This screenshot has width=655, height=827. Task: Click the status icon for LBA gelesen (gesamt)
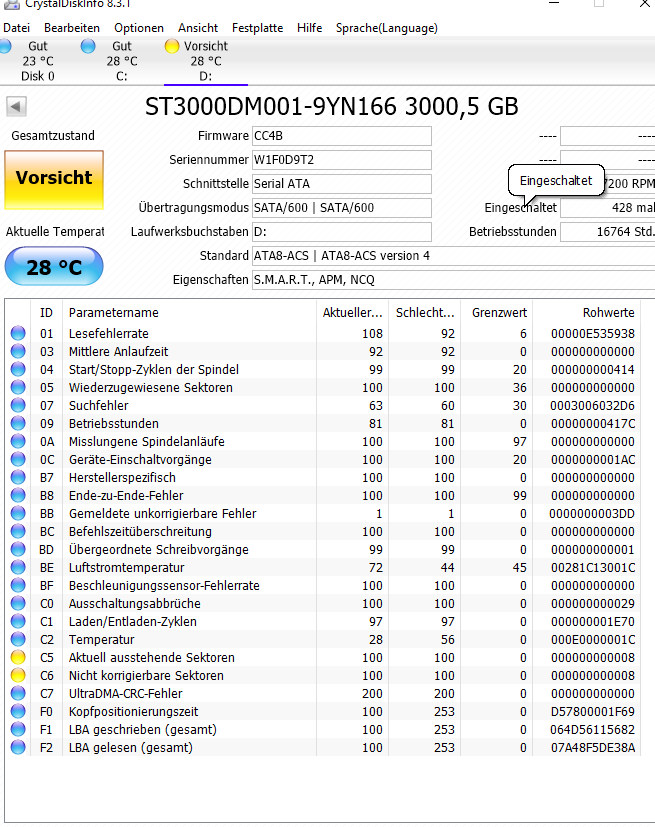click(18, 747)
